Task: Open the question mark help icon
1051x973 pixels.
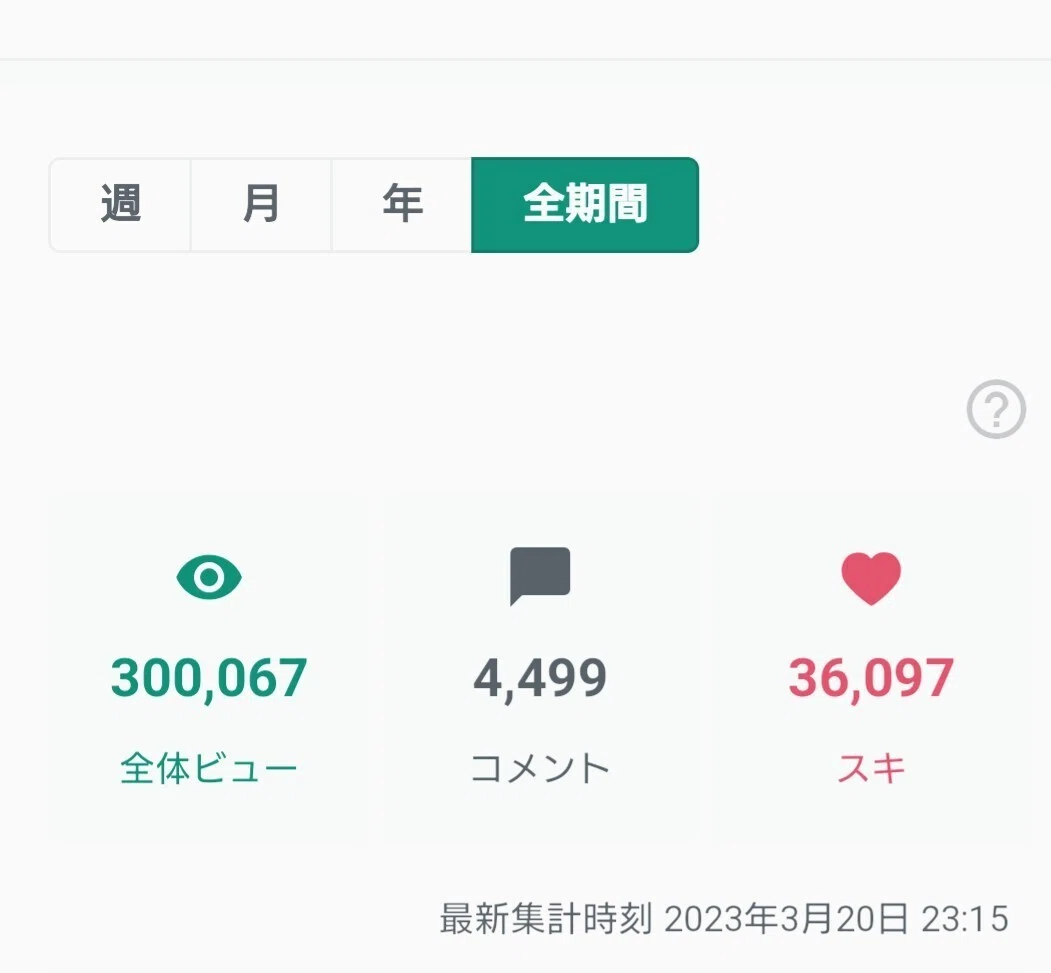Action: tap(996, 409)
